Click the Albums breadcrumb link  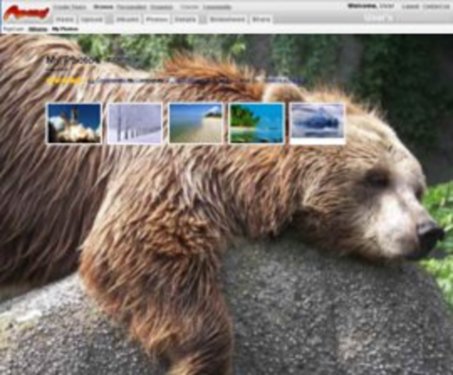coord(38,29)
